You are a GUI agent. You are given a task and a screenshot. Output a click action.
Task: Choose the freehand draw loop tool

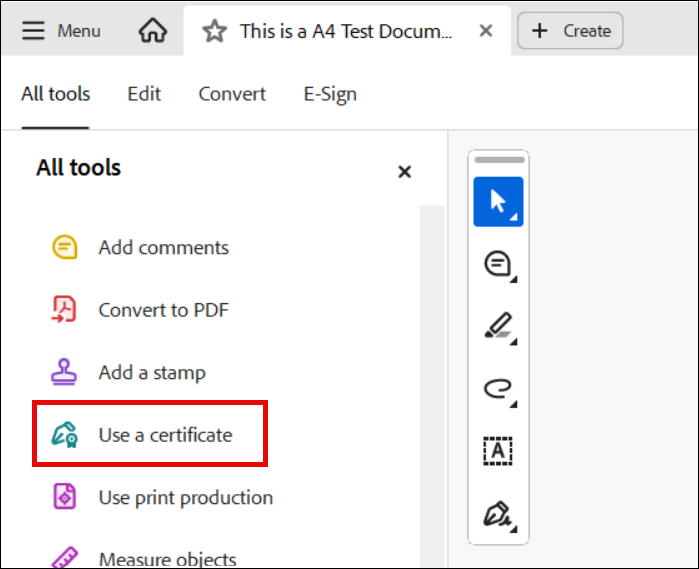click(x=498, y=388)
